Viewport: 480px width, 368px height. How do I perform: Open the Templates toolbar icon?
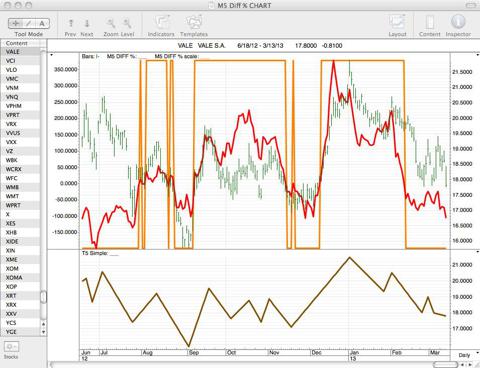click(x=194, y=22)
